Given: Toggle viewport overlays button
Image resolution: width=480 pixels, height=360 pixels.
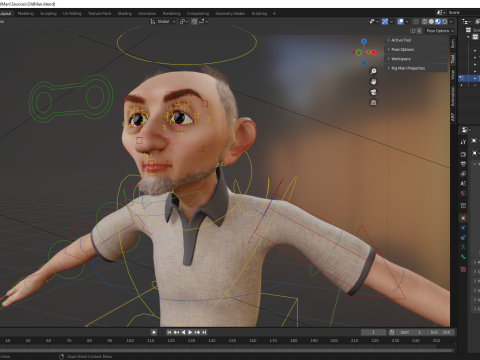Looking at the screenshot, I should (401, 22).
